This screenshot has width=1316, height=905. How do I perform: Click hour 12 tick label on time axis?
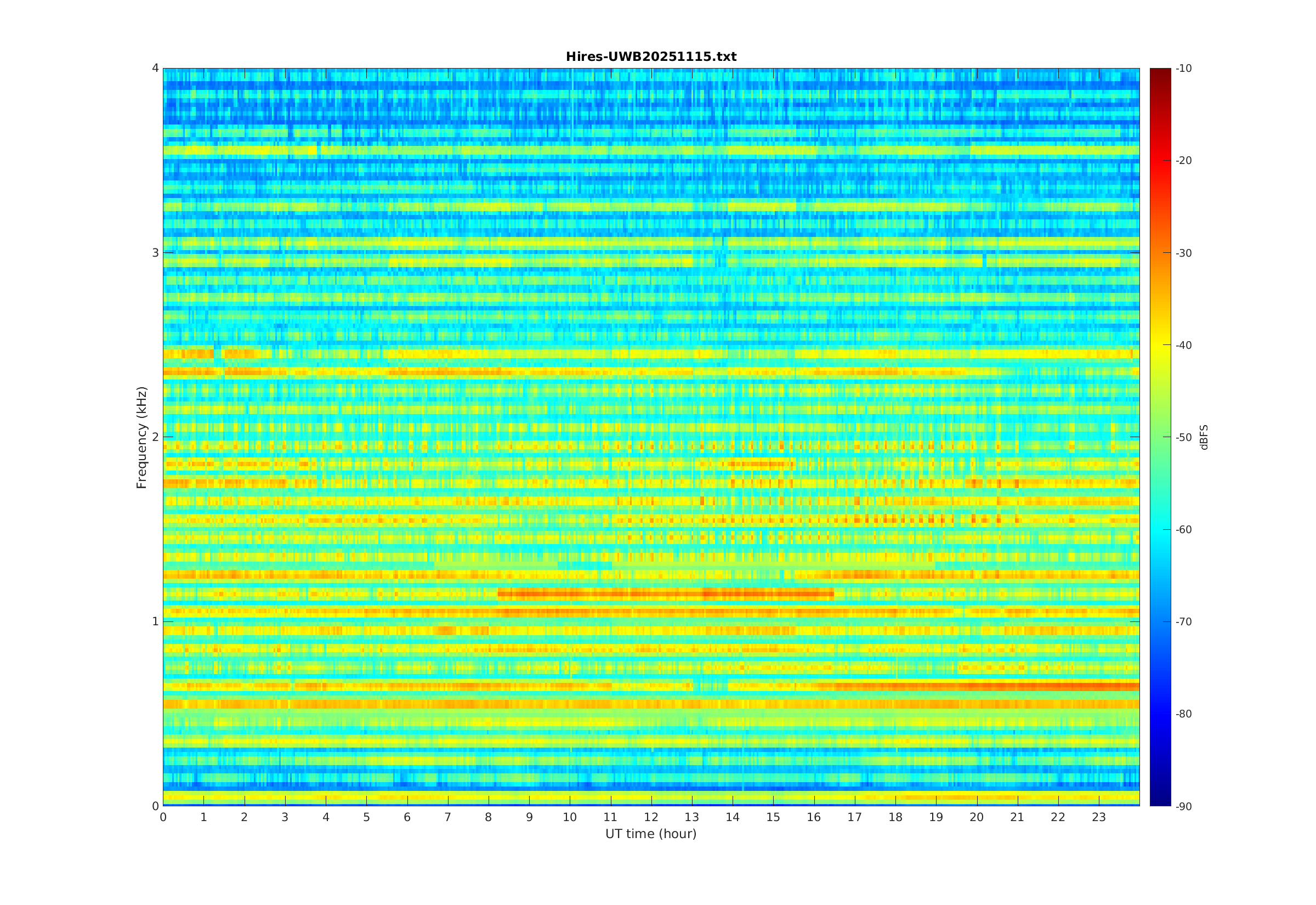651,817
